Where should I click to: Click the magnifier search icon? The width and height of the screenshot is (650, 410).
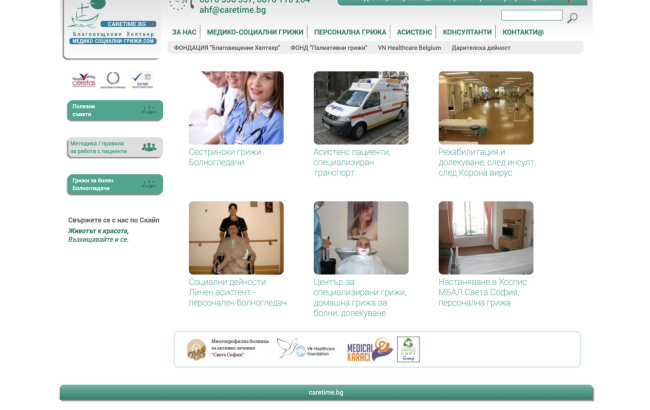tap(572, 18)
